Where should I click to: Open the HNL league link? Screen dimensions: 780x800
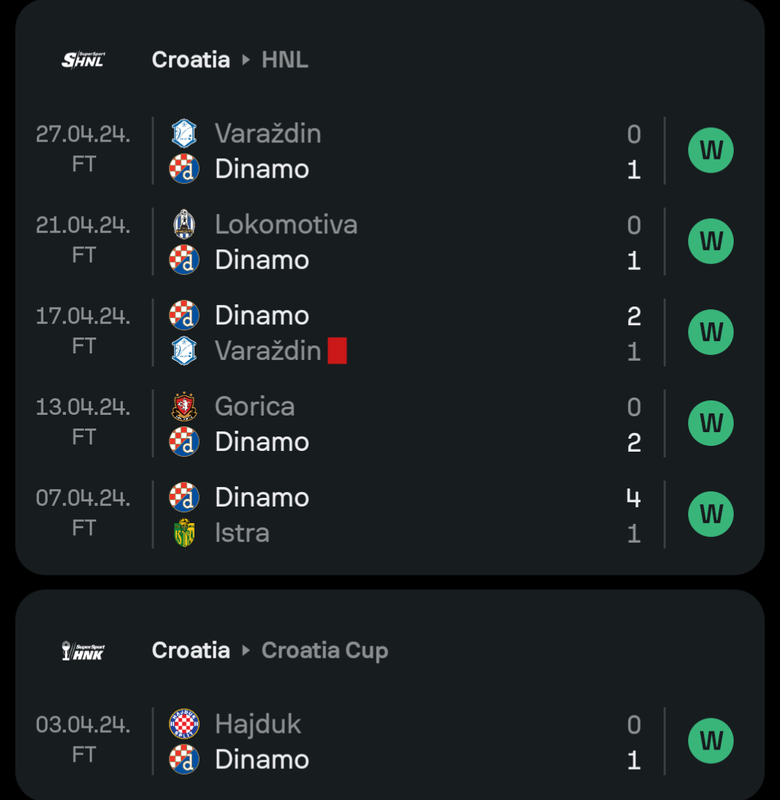[285, 60]
